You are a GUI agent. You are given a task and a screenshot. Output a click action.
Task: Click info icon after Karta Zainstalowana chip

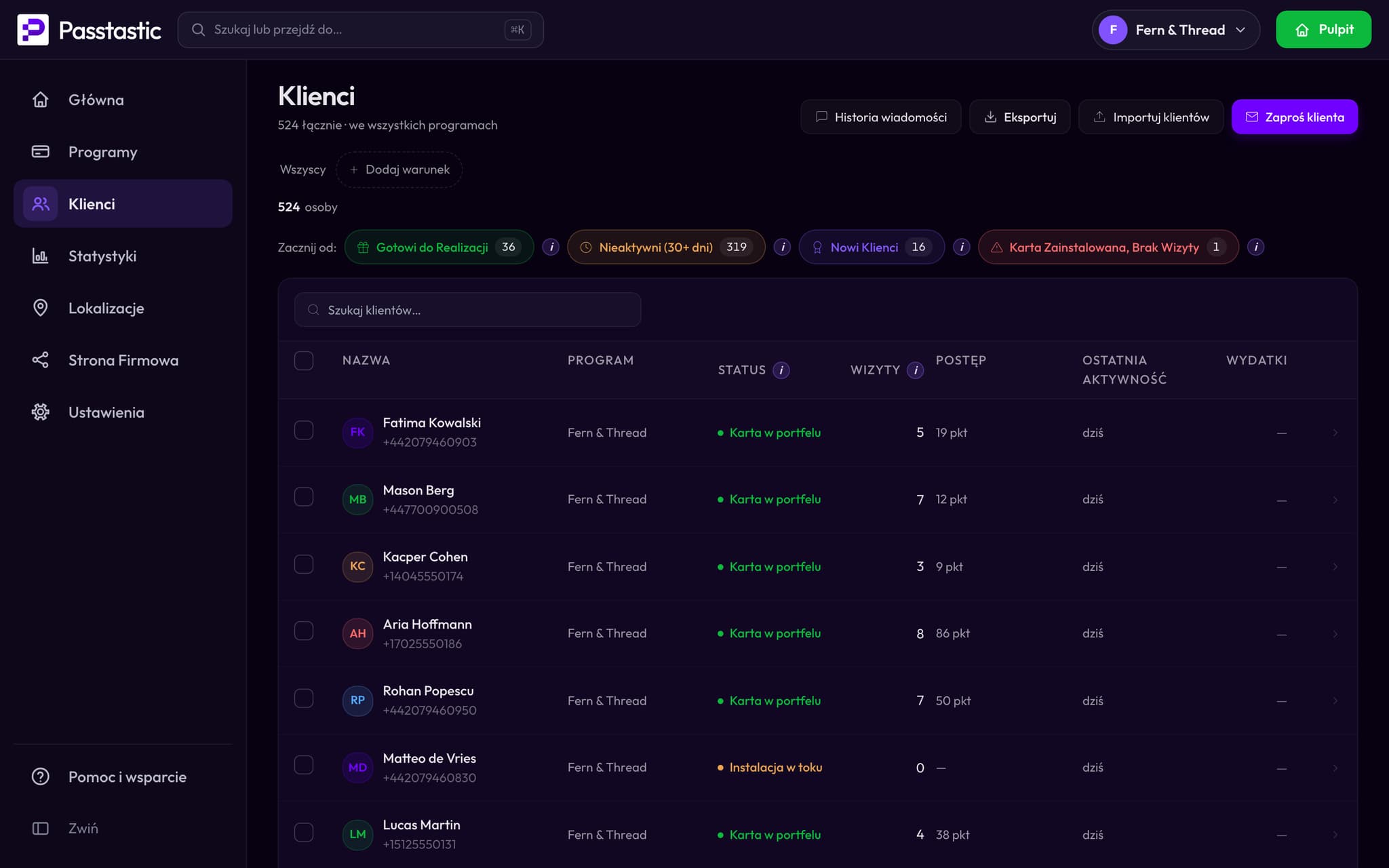[1255, 247]
